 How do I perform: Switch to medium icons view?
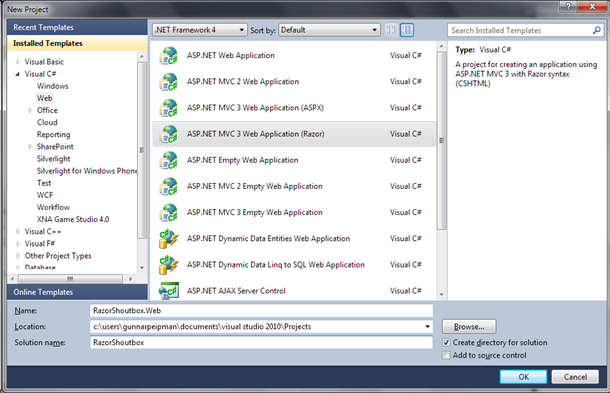[x=407, y=30]
